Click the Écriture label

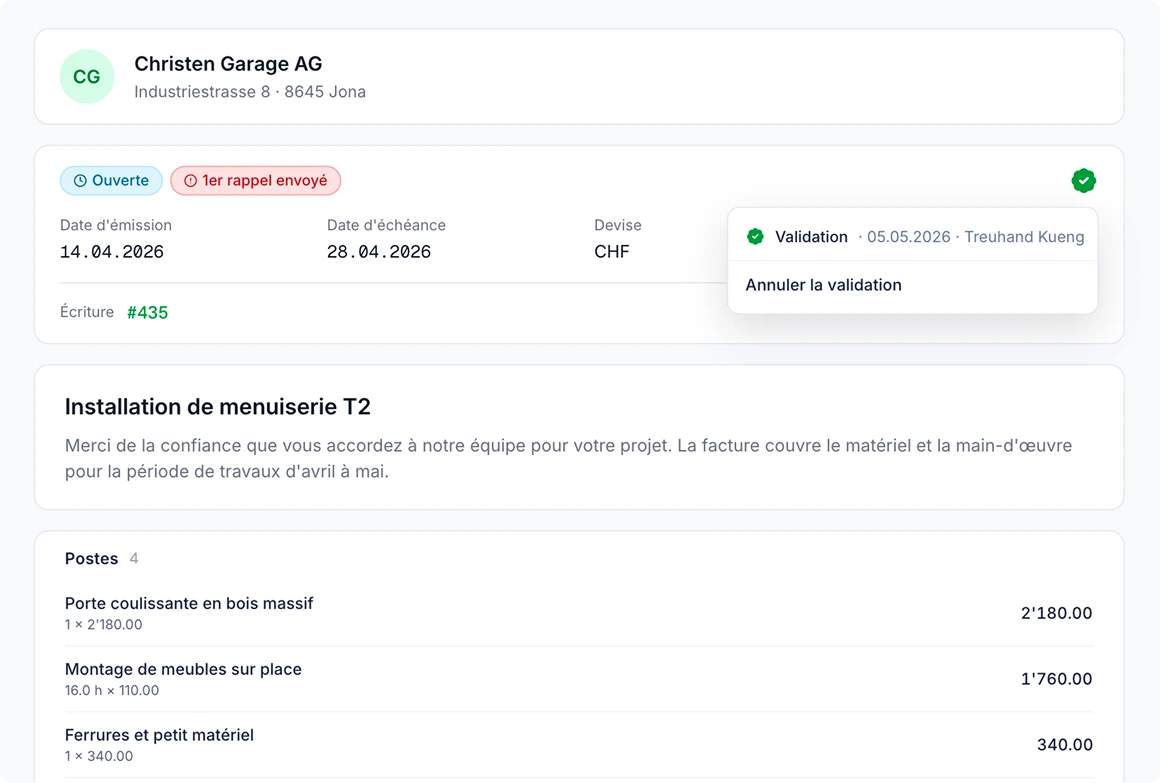click(x=87, y=312)
